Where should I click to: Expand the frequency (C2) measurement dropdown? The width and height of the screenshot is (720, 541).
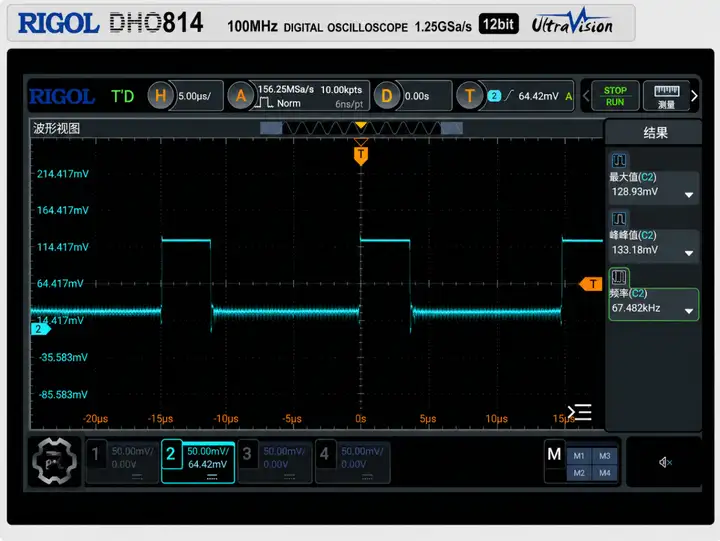689,311
